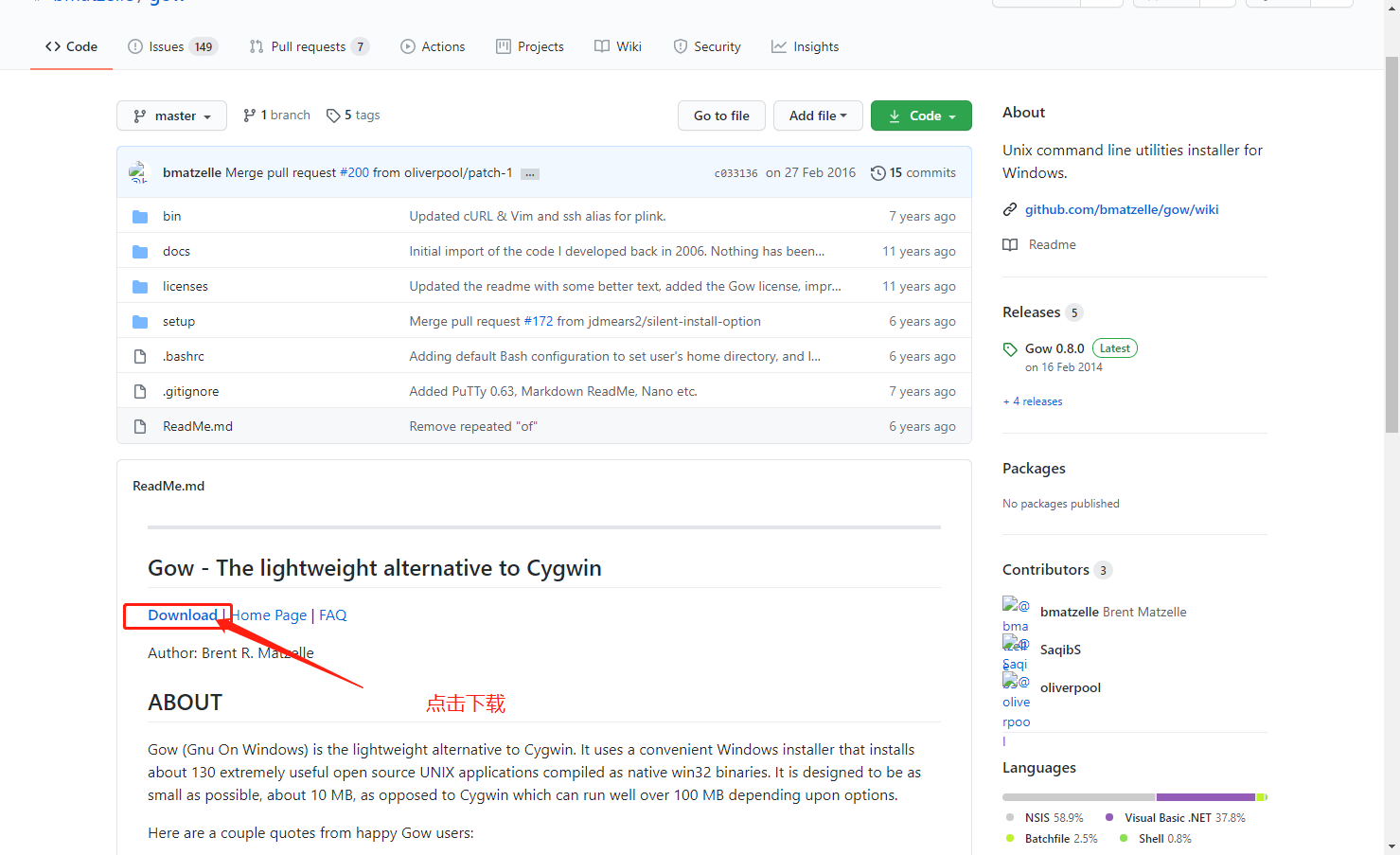
Task: Open pull request #200 link
Action: point(354,172)
